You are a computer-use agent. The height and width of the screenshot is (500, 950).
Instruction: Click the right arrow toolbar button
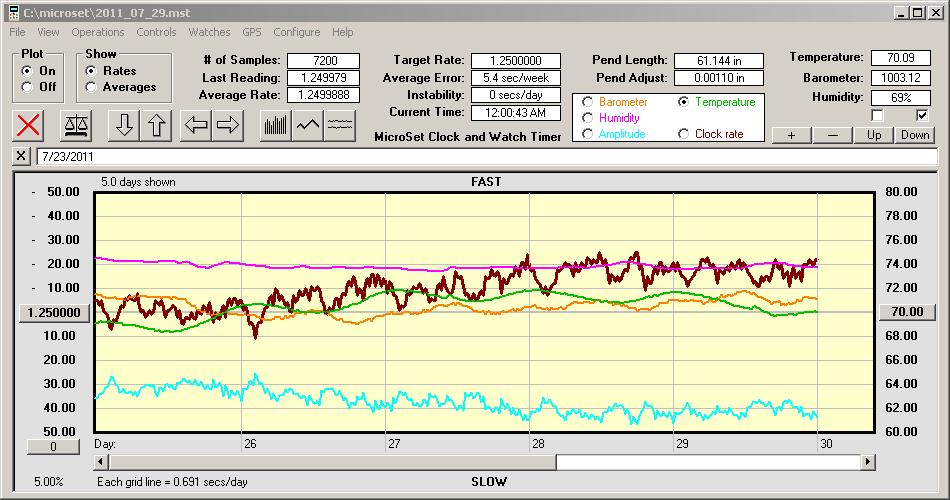tap(228, 125)
